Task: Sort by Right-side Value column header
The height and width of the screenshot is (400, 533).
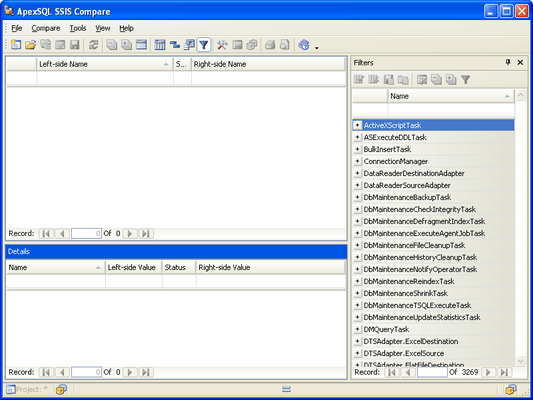Action: [271, 267]
